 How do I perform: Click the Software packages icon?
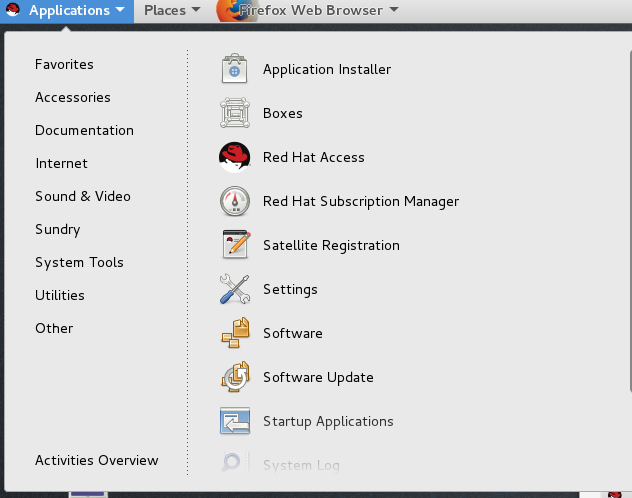(x=235, y=333)
